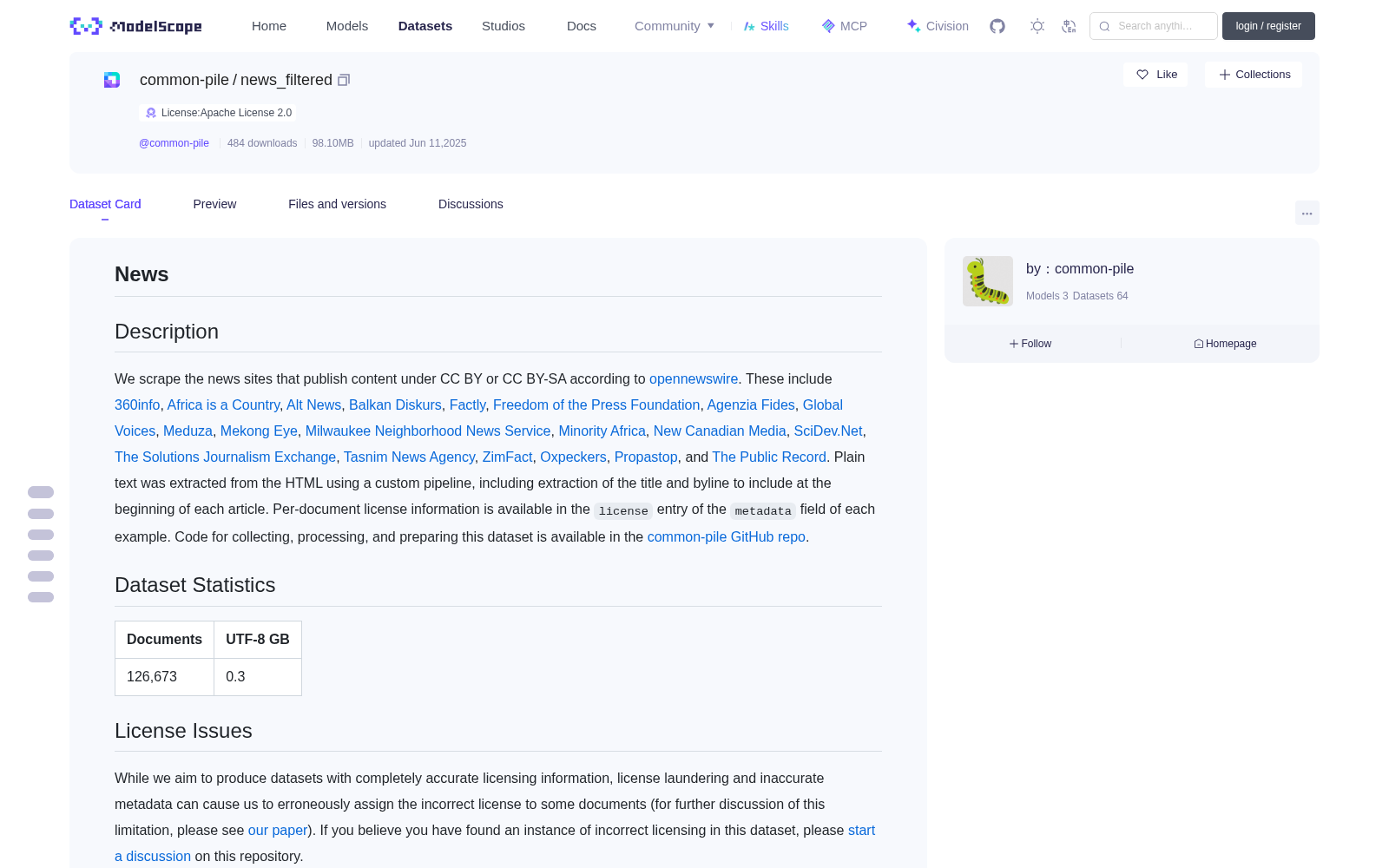Open the Skills section
1389x868 pixels.
pos(766,26)
